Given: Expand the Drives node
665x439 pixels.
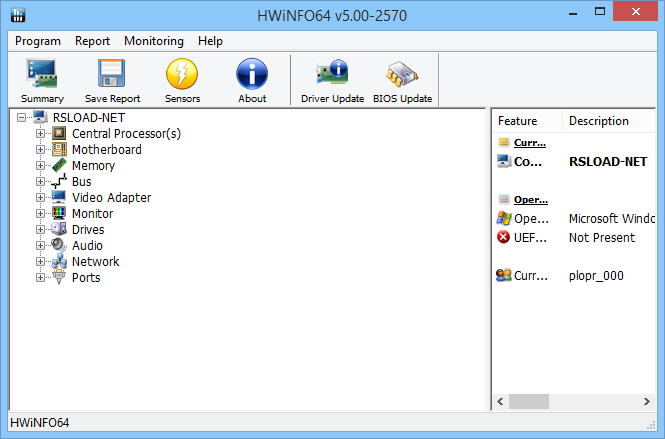Looking at the screenshot, I should coord(40,229).
